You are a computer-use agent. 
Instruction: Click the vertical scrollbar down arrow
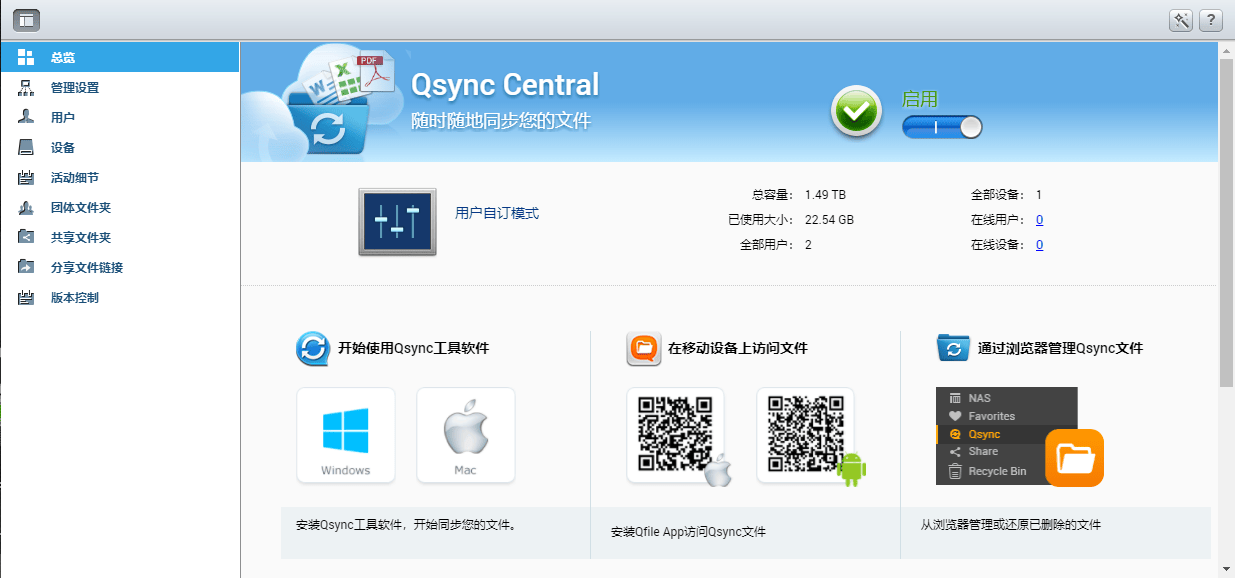[x=1227, y=569]
